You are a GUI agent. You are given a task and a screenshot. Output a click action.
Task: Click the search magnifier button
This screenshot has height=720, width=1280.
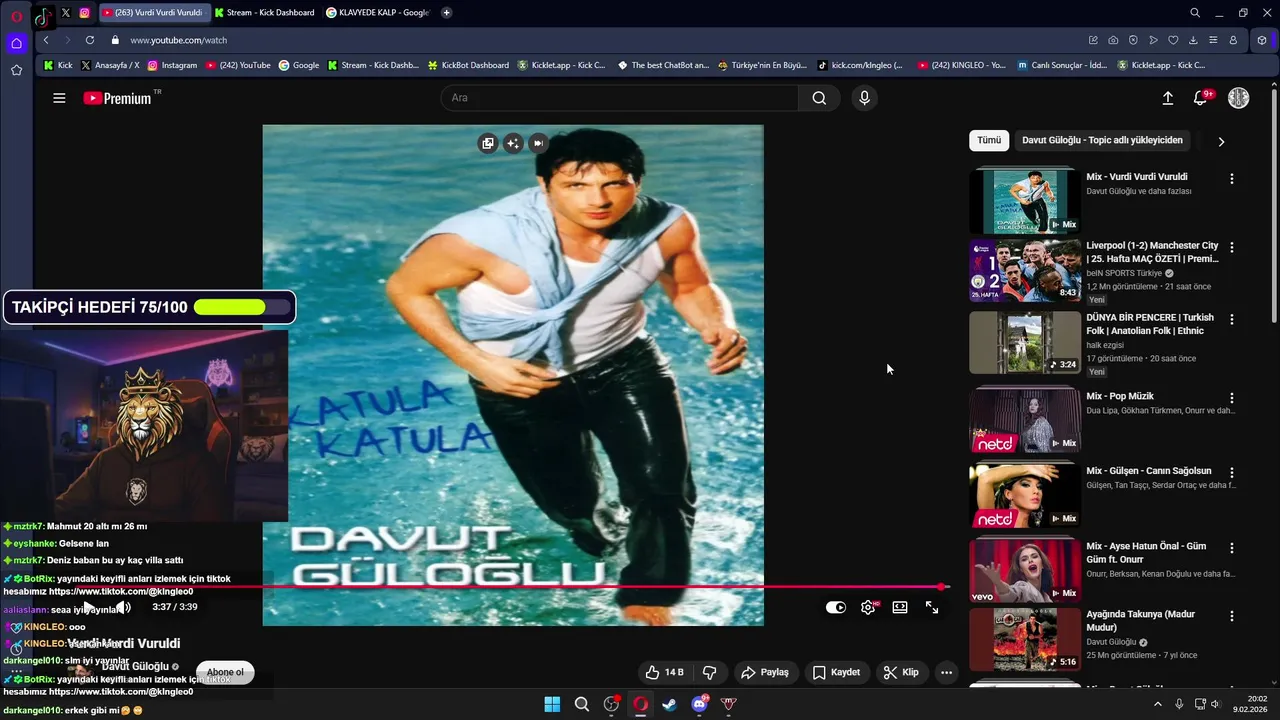point(819,98)
